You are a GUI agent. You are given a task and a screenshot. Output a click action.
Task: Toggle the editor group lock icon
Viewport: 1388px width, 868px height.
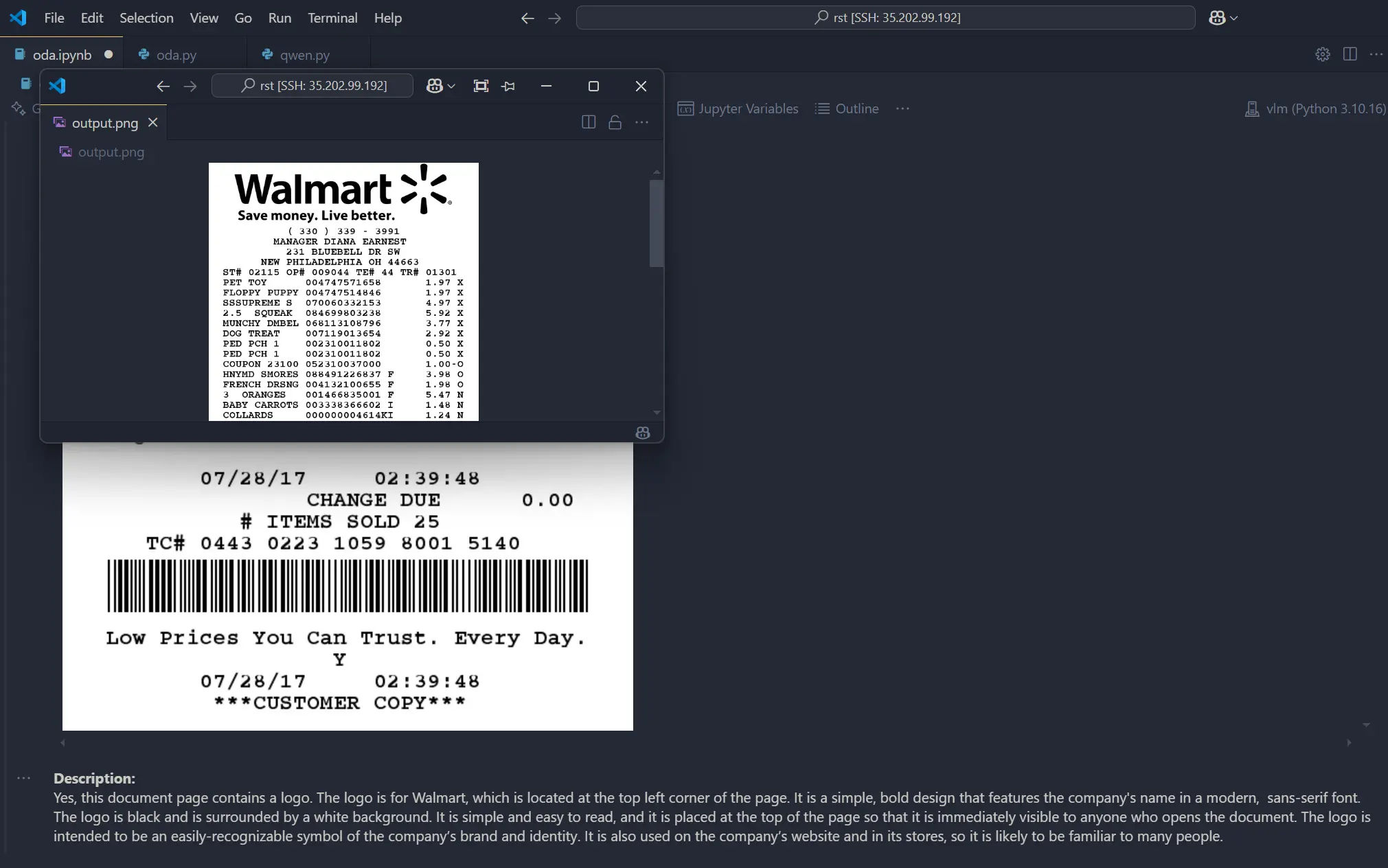615,122
